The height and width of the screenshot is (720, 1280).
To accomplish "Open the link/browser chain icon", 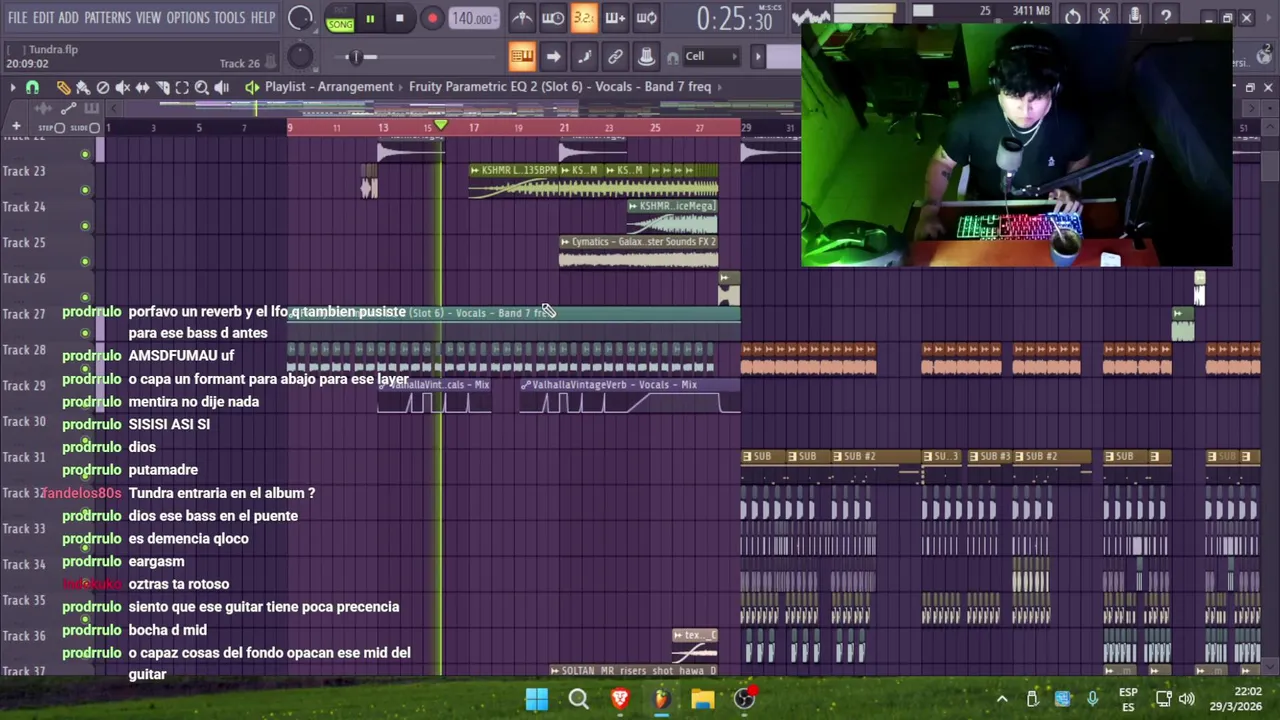I will tap(615, 56).
